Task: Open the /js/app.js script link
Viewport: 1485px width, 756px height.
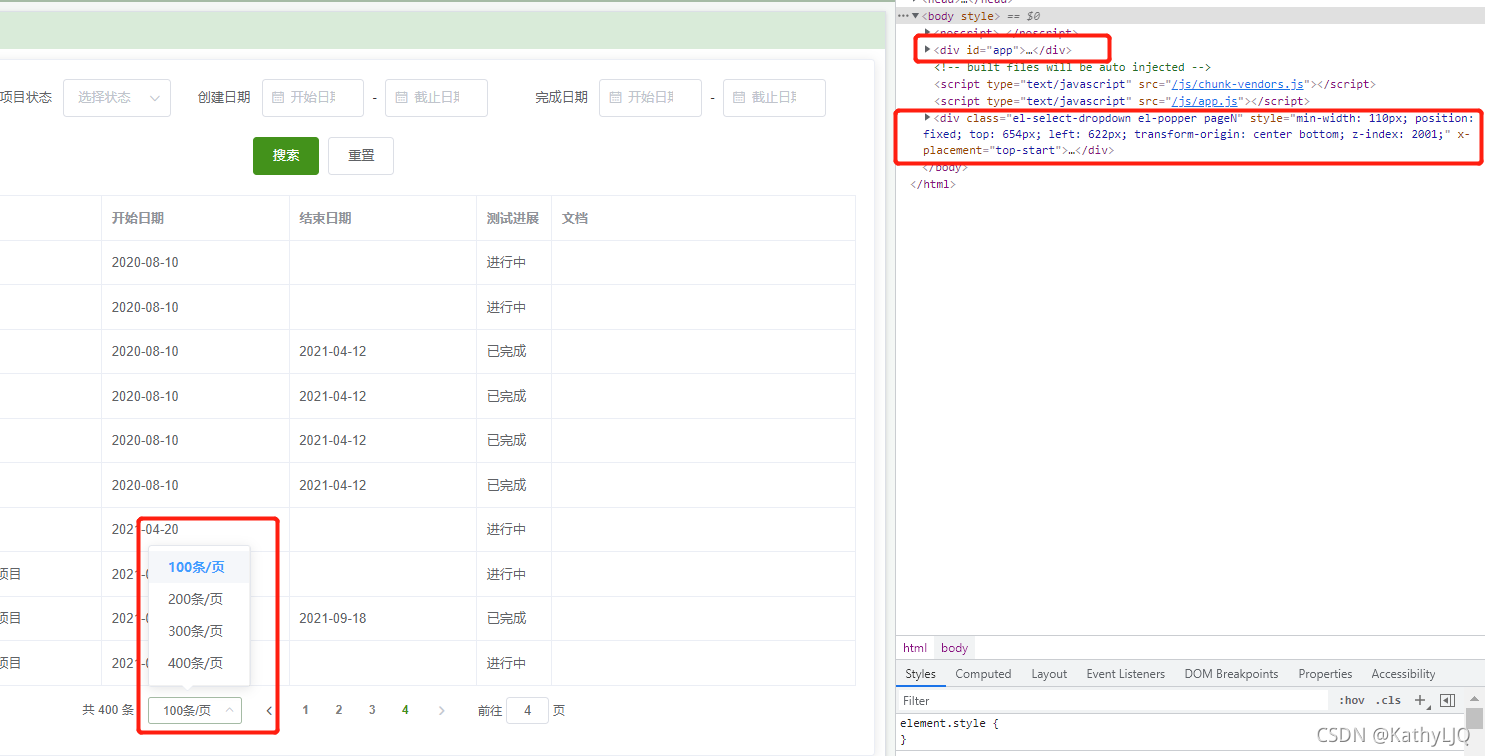Action: (1206, 101)
